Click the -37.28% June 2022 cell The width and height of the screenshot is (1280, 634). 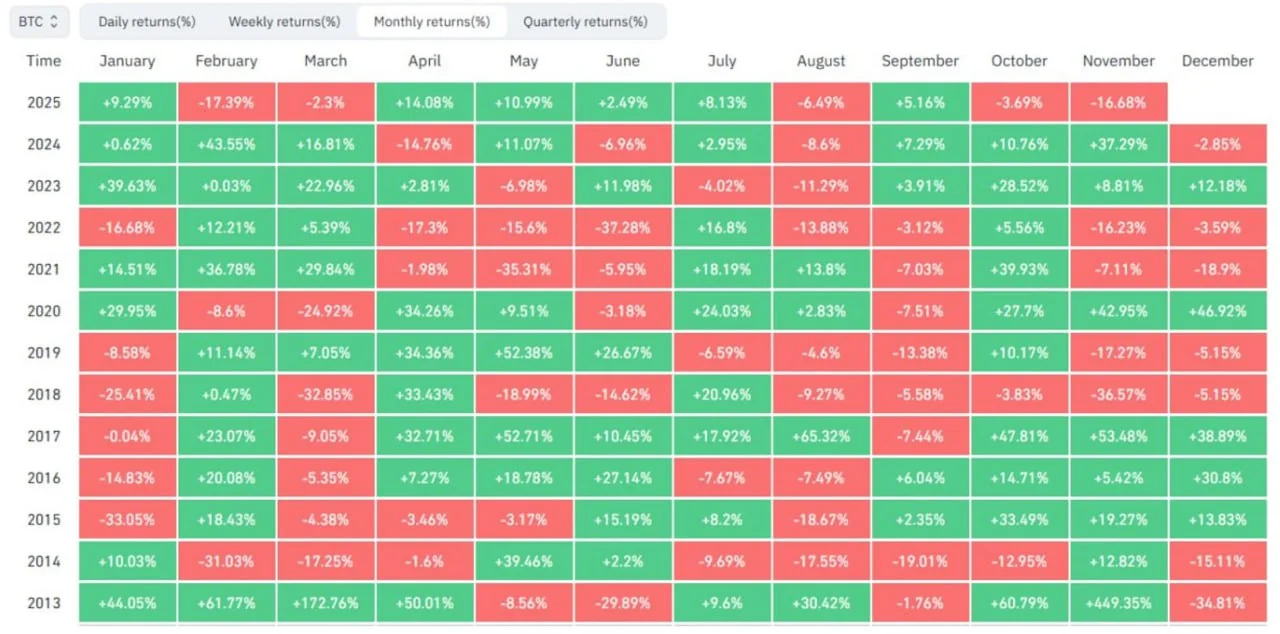point(623,228)
